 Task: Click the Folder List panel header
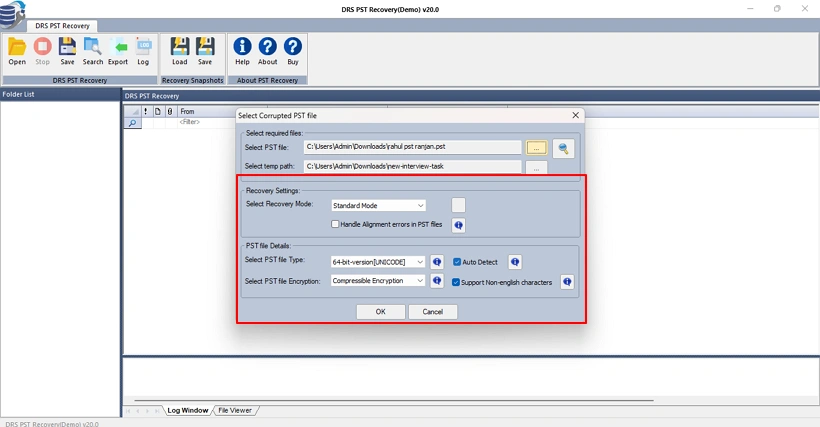(60, 94)
